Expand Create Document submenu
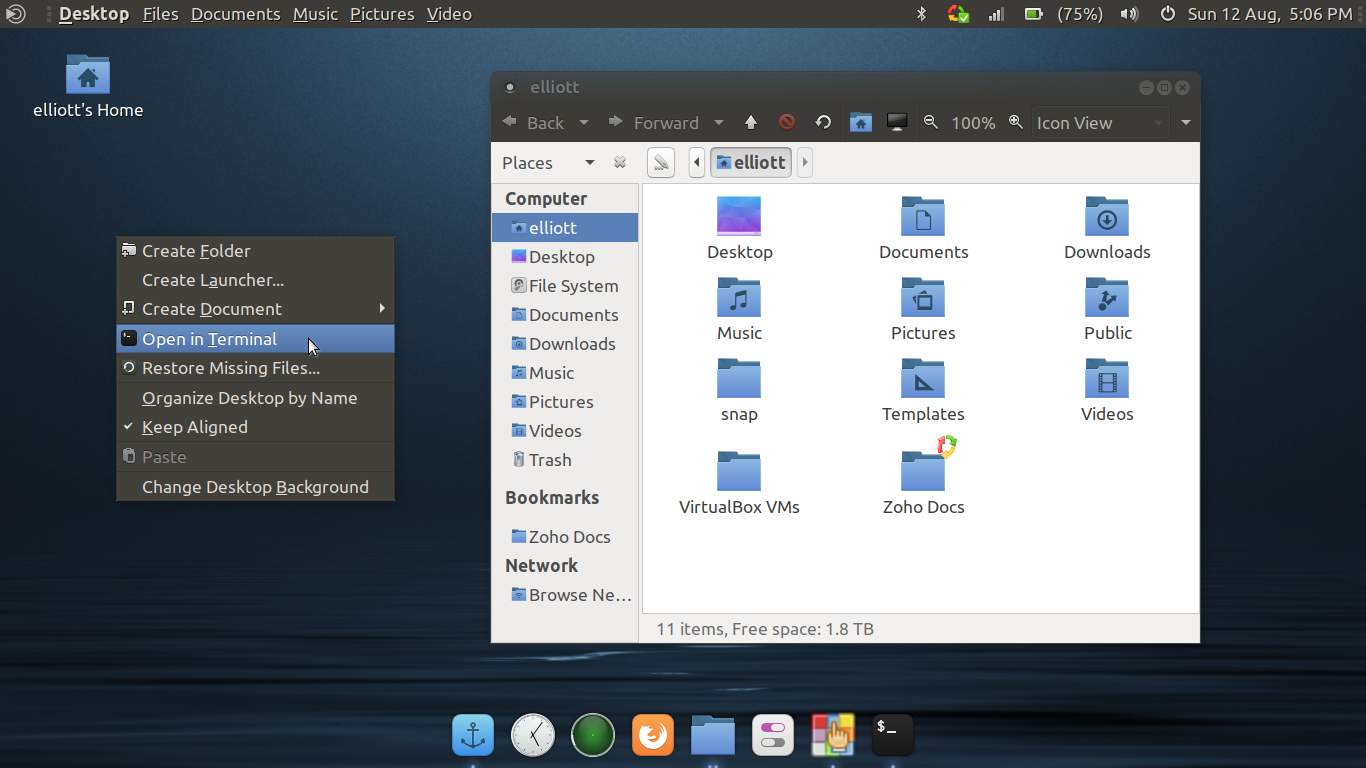 pos(255,309)
